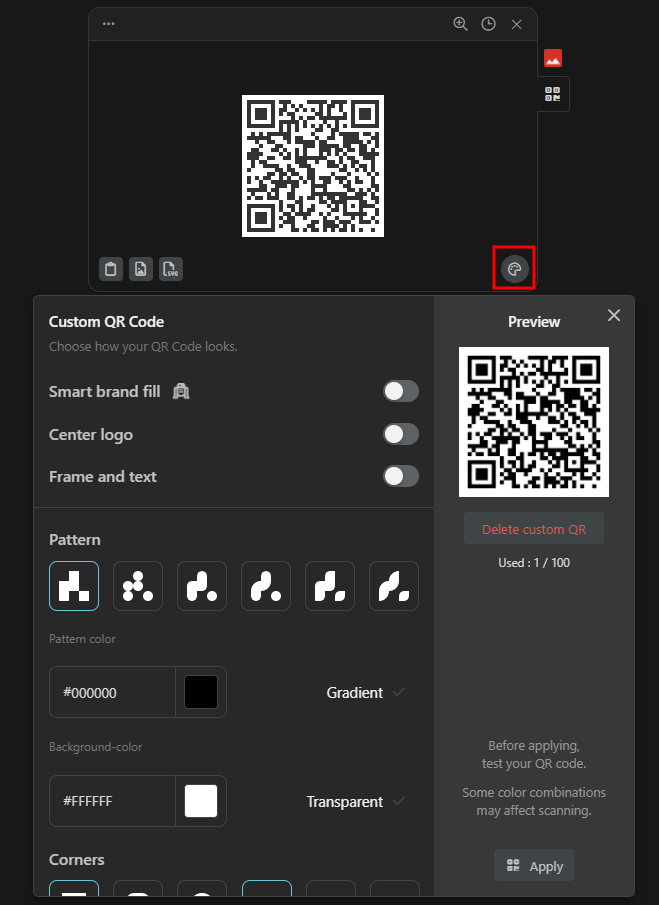The height and width of the screenshot is (905, 659).
Task: Enable the Frame and text toggle
Action: pos(401,476)
